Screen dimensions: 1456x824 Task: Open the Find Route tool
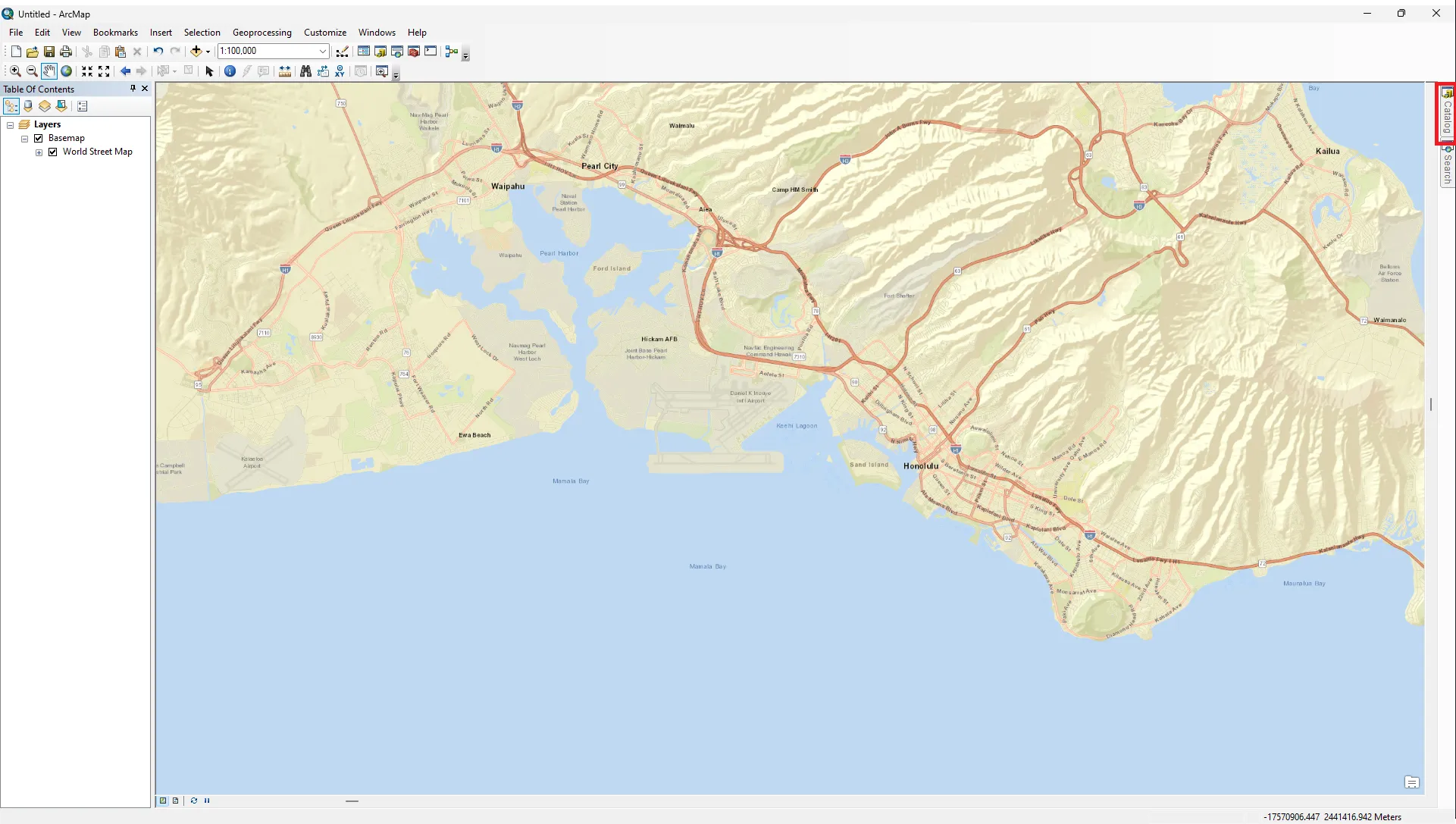323,71
